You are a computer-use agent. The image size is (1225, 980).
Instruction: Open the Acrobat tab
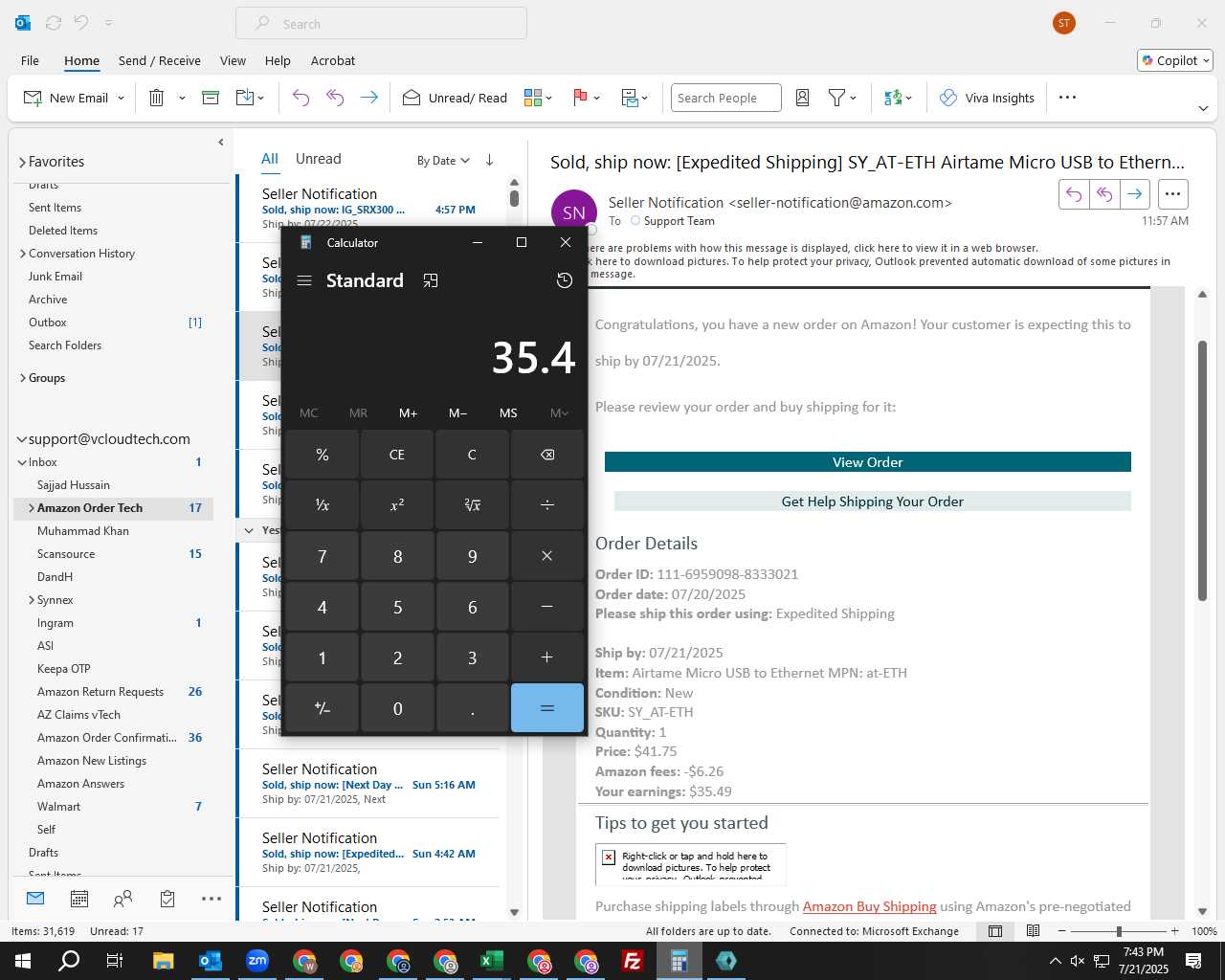[x=333, y=60]
